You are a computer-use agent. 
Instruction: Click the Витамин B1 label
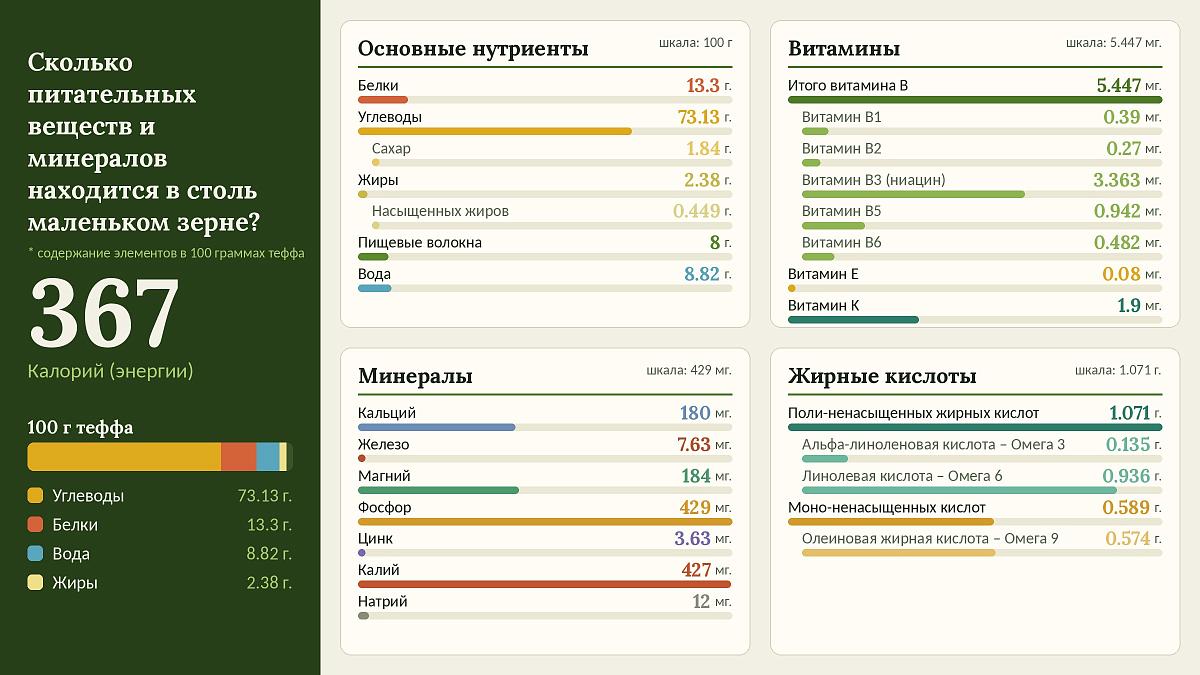pyautogui.click(x=841, y=117)
